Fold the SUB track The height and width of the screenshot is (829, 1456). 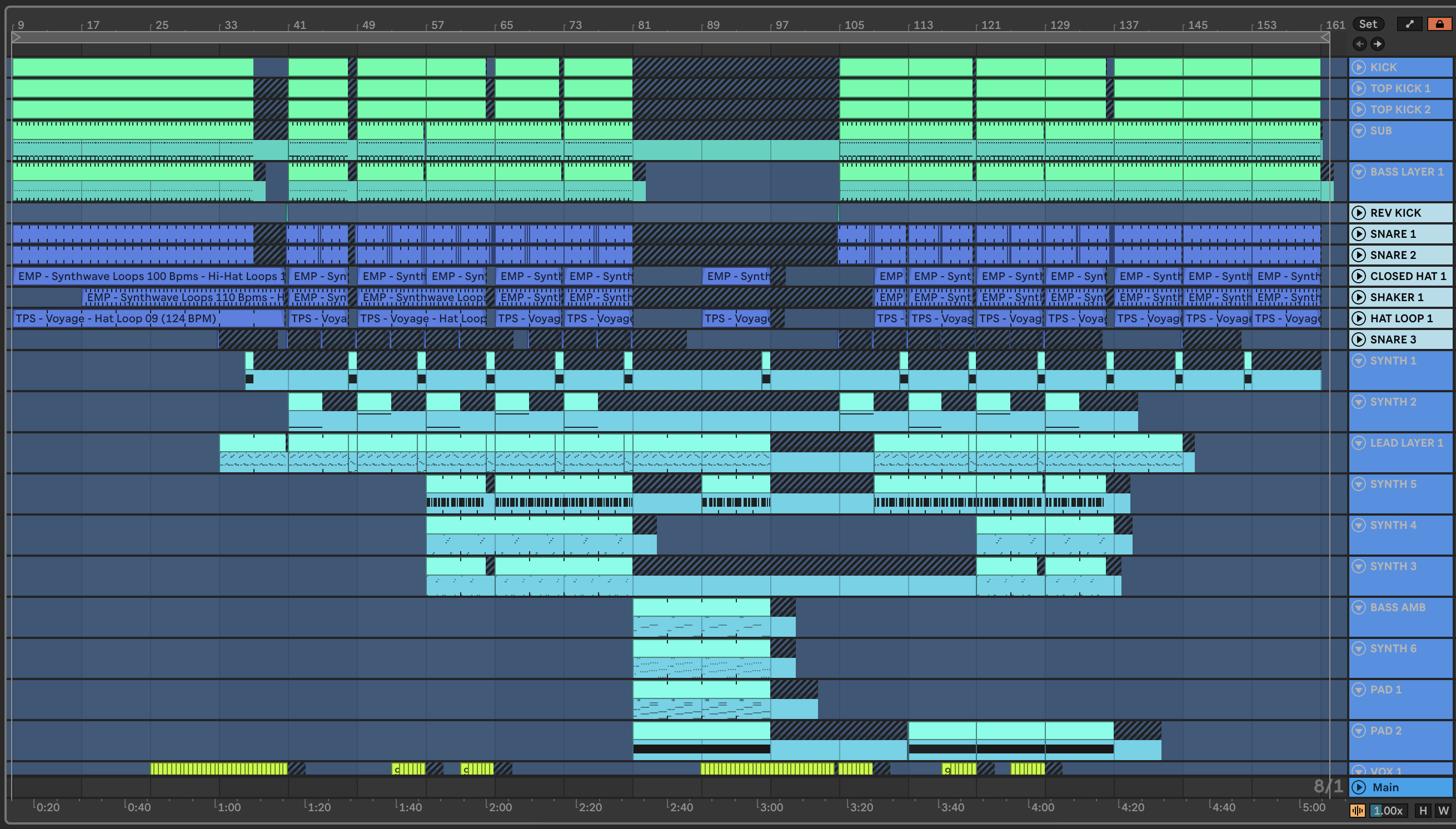tap(1359, 131)
